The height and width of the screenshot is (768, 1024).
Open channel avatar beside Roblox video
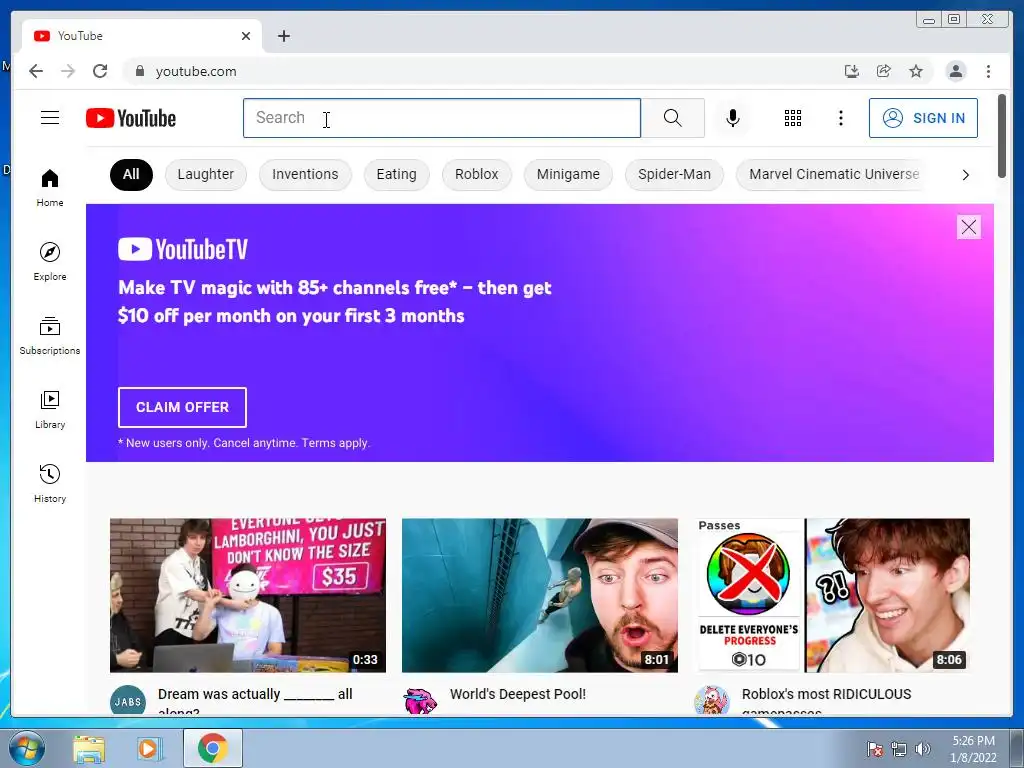pos(712,700)
